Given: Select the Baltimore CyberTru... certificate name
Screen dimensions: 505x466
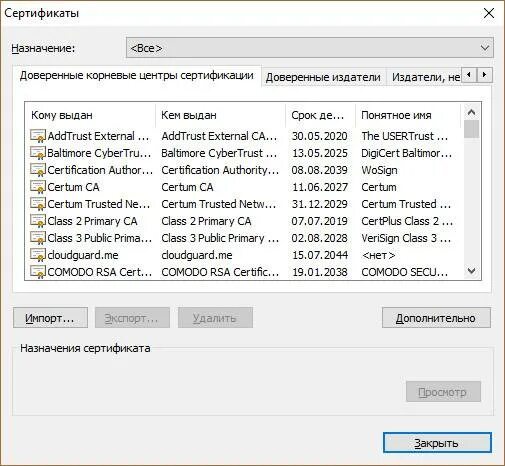Looking at the screenshot, I should [x=99, y=153].
